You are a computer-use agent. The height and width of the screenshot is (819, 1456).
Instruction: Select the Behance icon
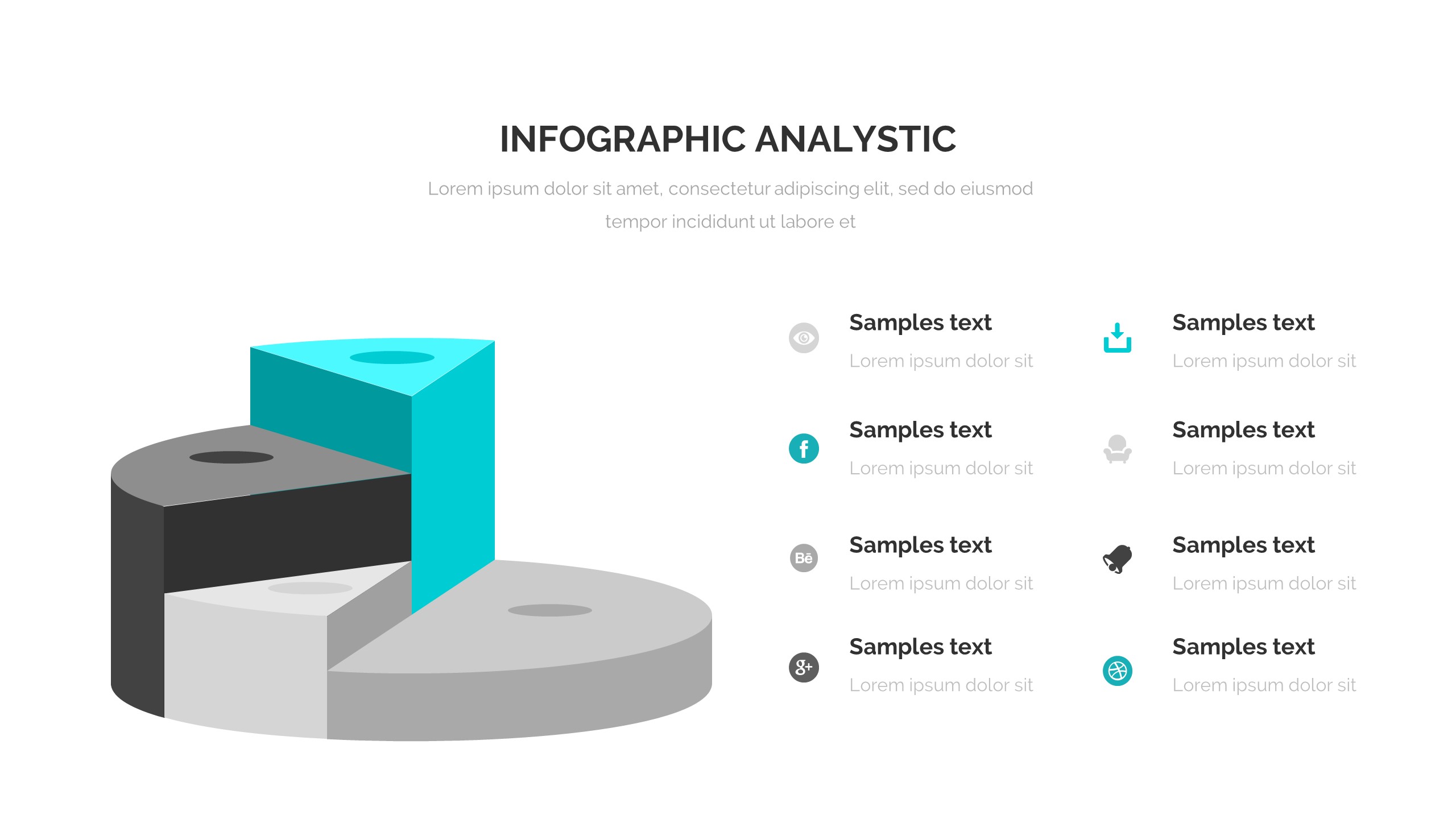pyautogui.click(x=804, y=558)
